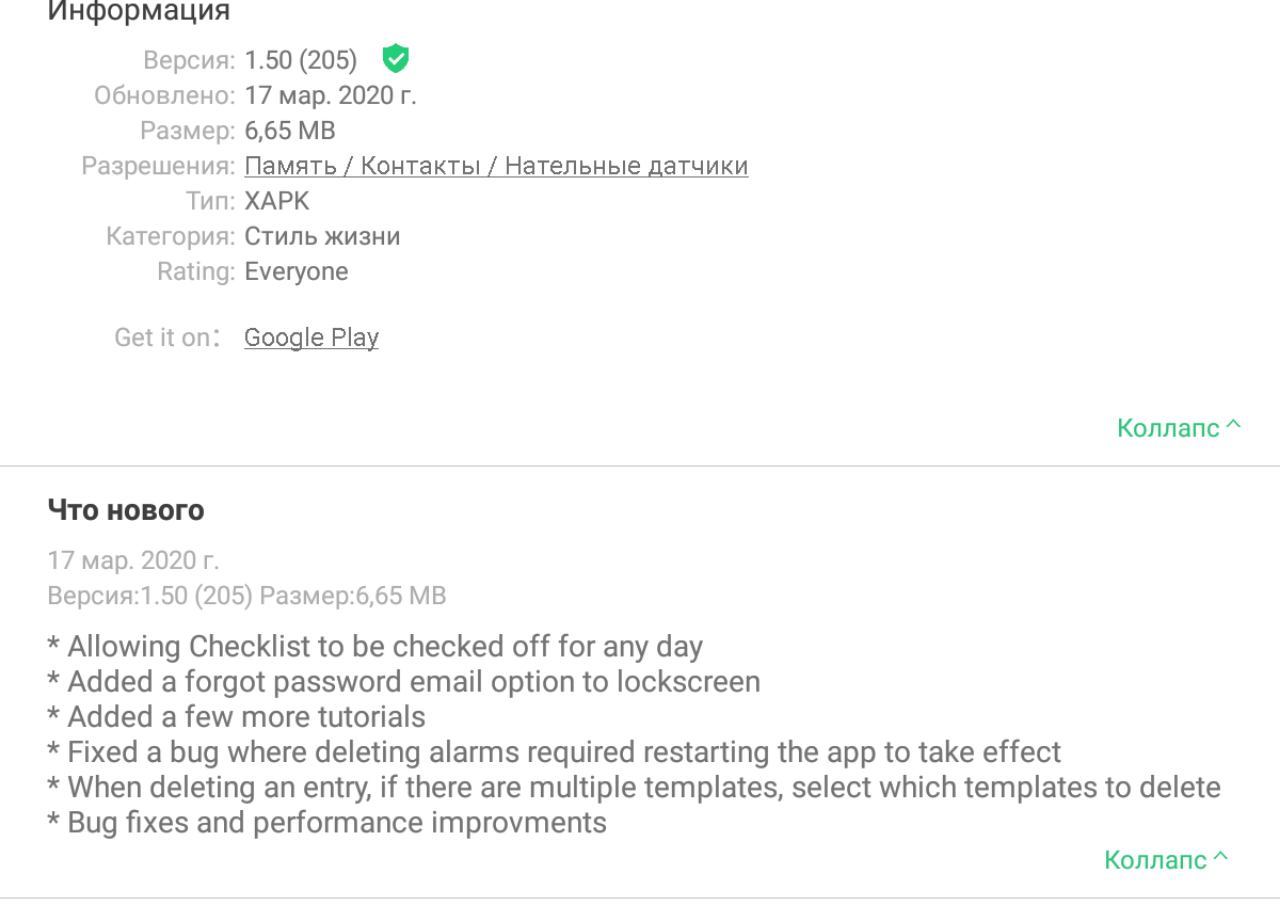Click the changelog line about tutorials

pyautogui.click(x=236, y=717)
